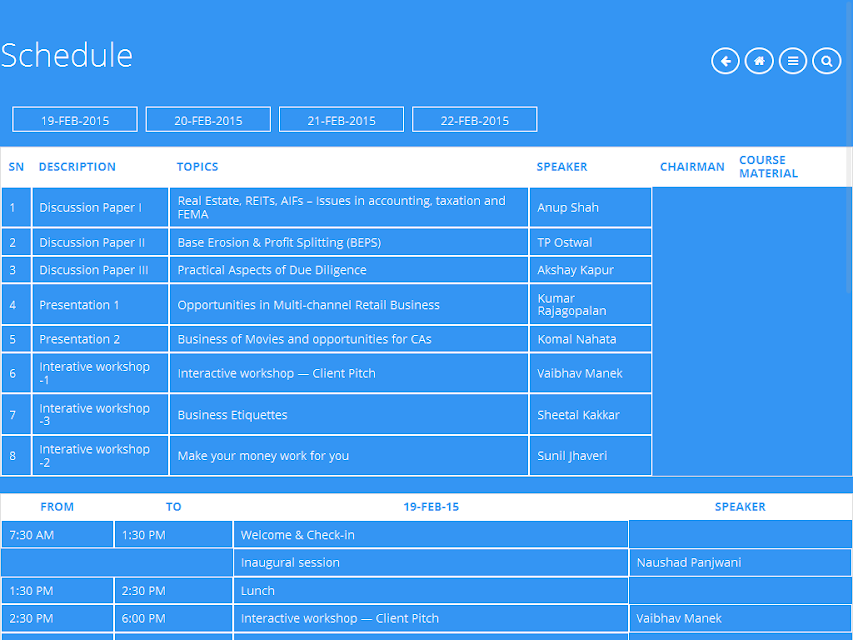Select the 7:30 AM start time cell
The image size is (853, 640).
pos(57,535)
